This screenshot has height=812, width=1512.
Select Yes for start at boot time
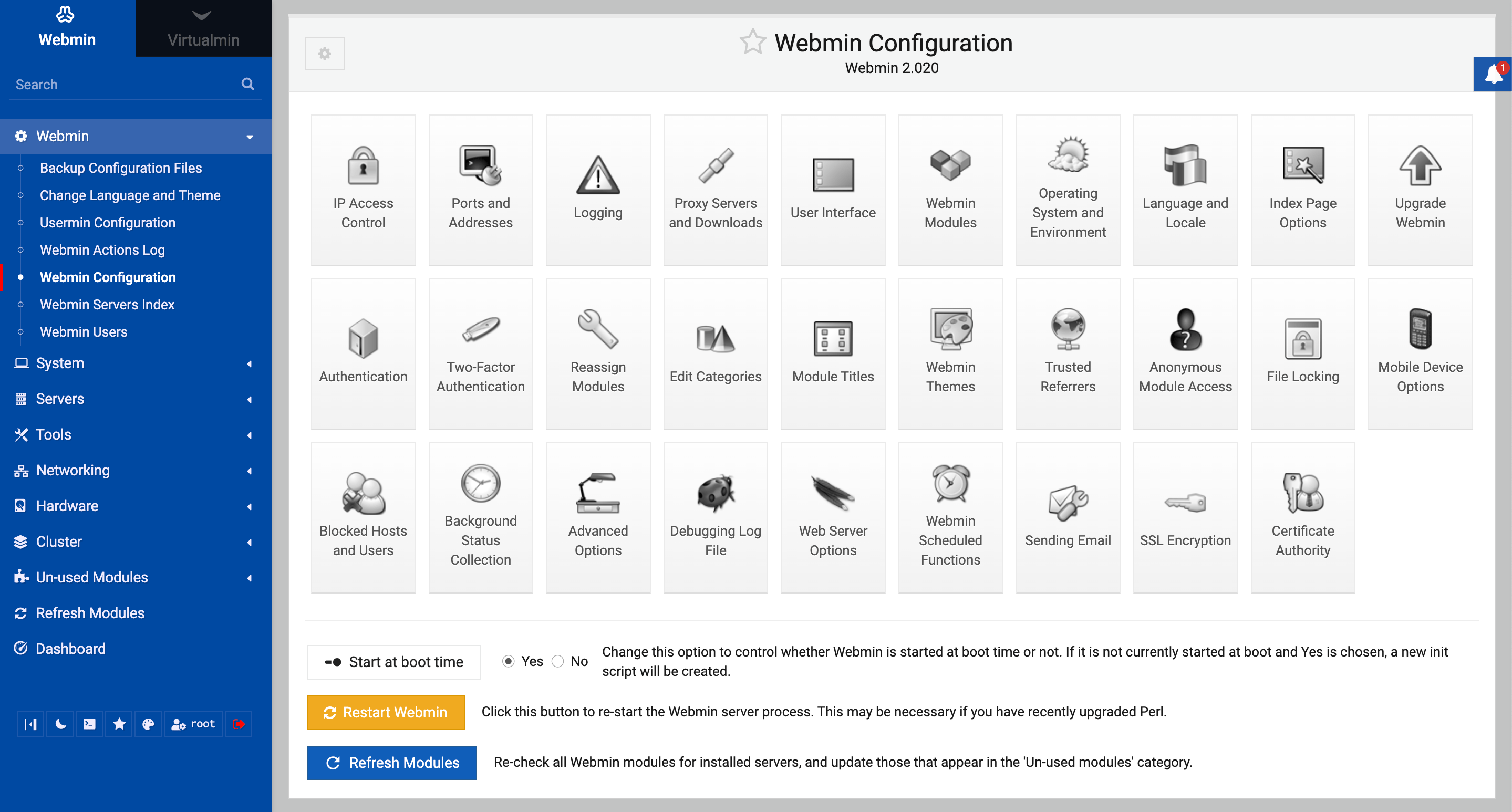pos(509,661)
